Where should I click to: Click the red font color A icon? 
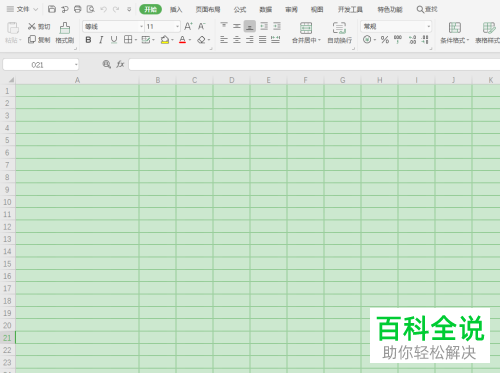pos(182,40)
